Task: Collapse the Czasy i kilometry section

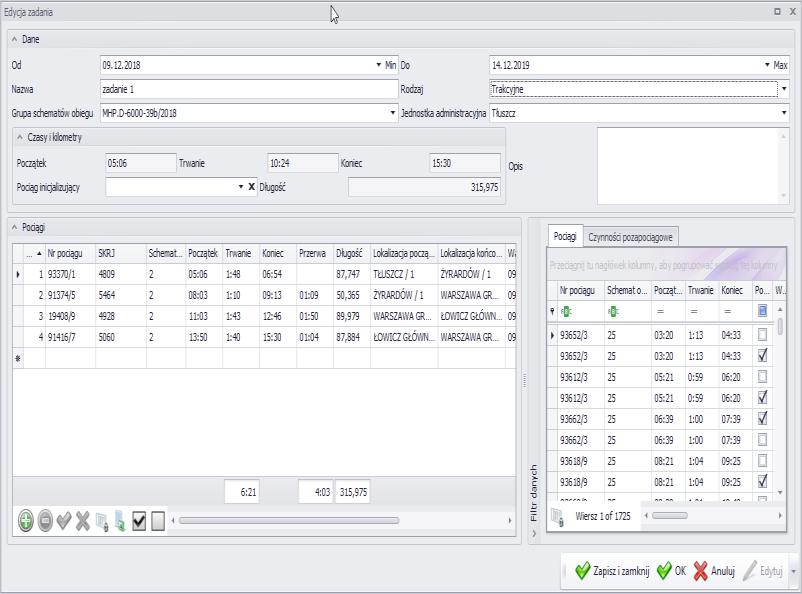Action: click(x=19, y=137)
